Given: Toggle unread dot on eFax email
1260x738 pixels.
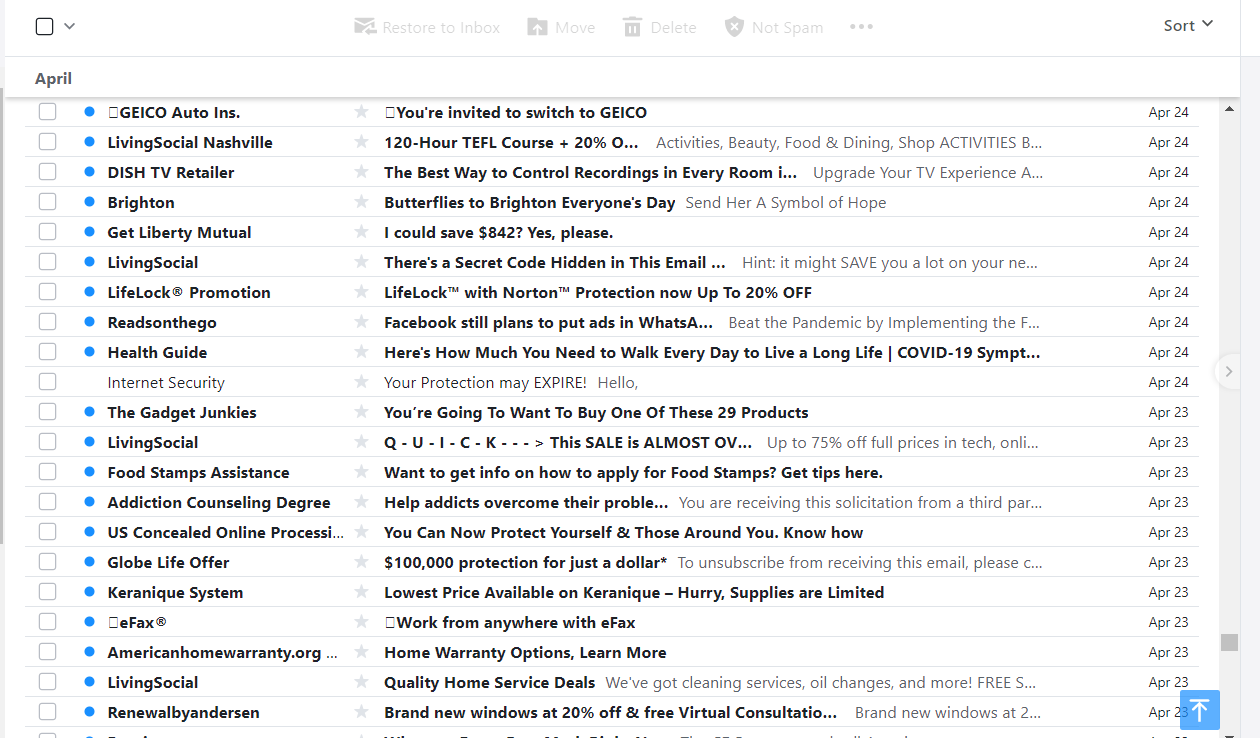Looking at the screenshot, I should click(89, 622).
